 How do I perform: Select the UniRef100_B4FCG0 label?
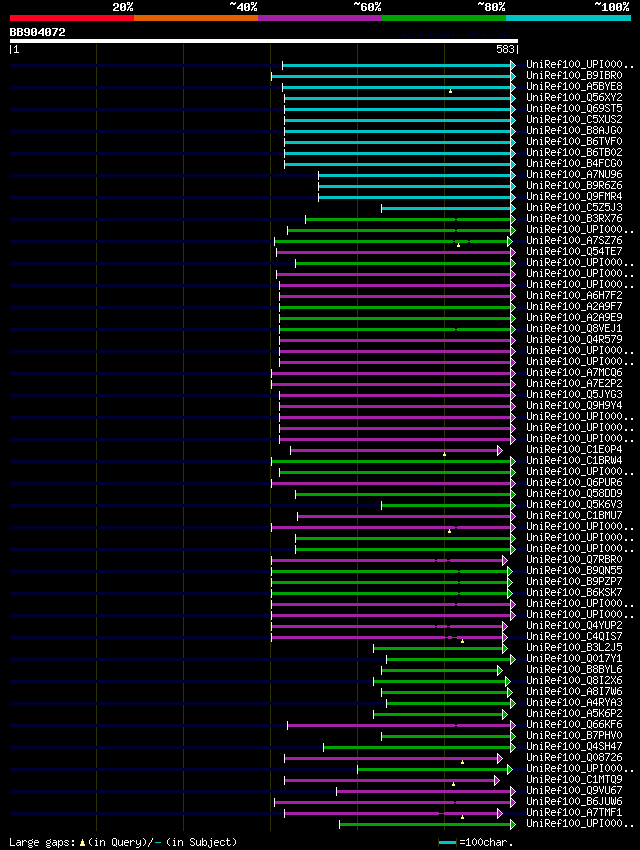coord(574,163)
